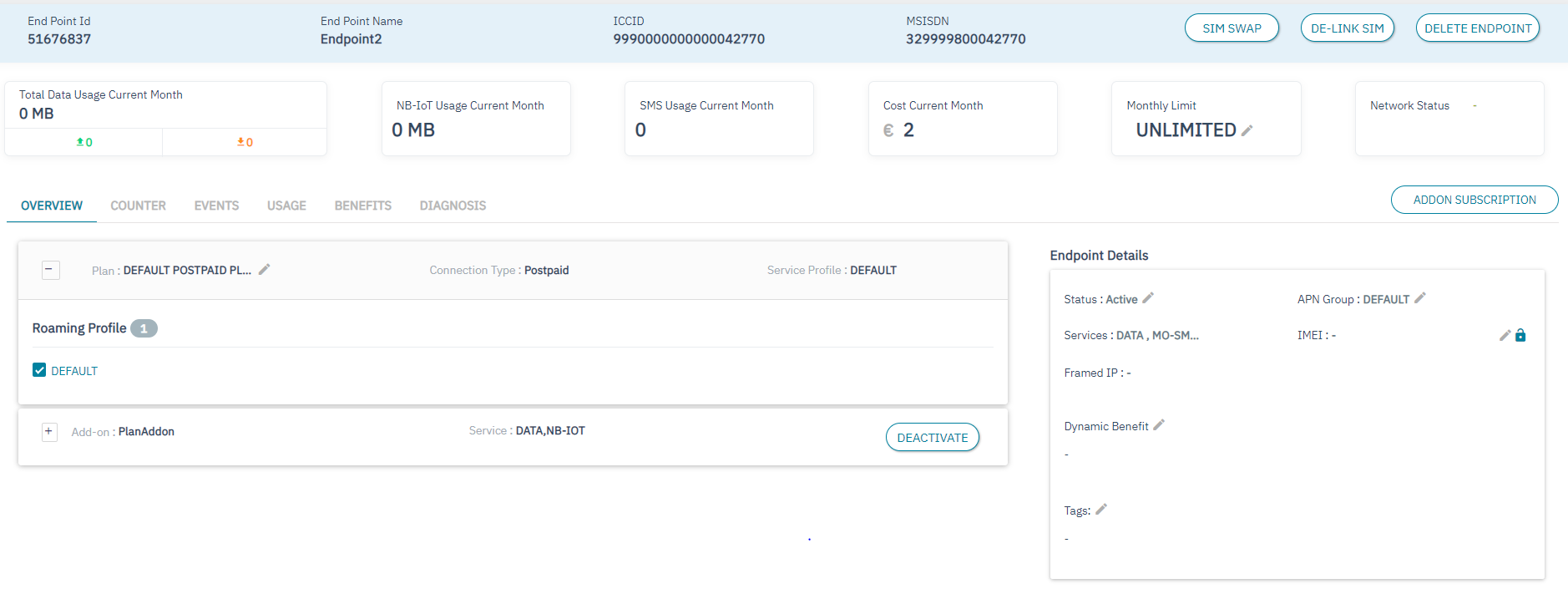The width and height of the screenshot is (1568, 589).
Task: Edit Tags using pencil icon
Action: (x=1101, y=510)
